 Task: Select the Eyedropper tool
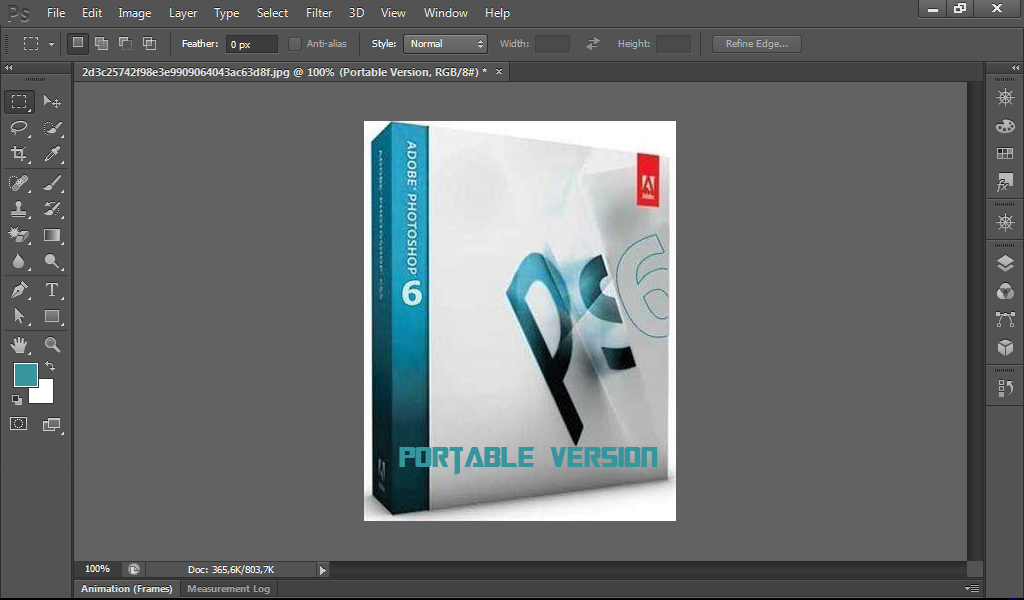pyautogui.click(x=52, y=153)
